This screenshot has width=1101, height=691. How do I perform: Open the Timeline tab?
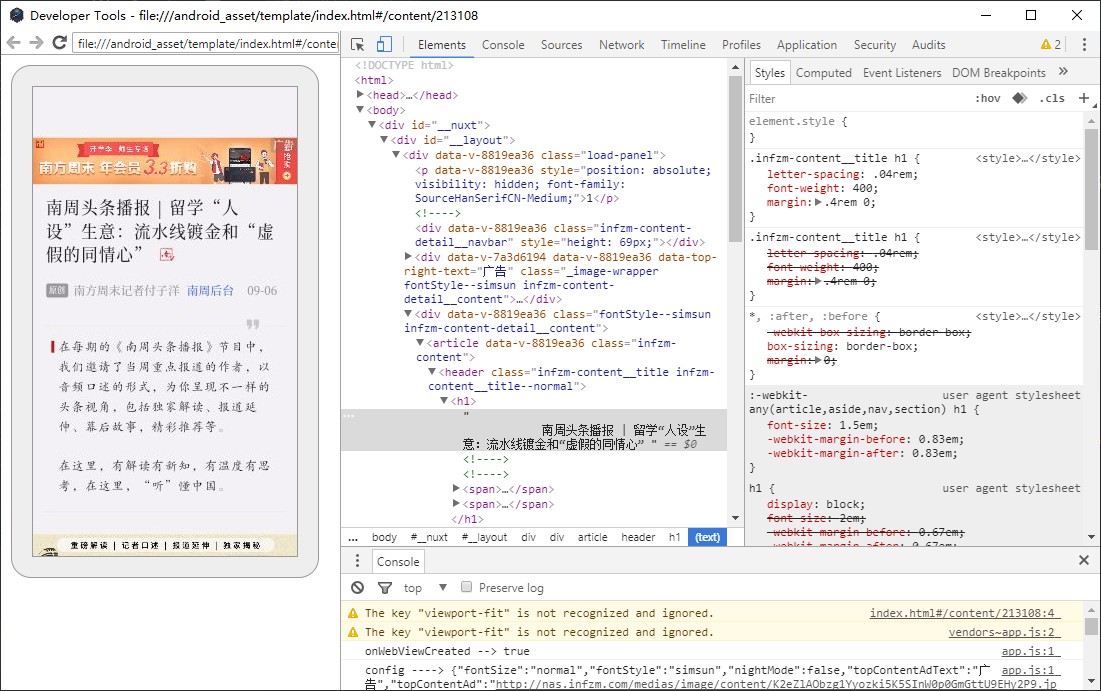(x=683, y=44)
